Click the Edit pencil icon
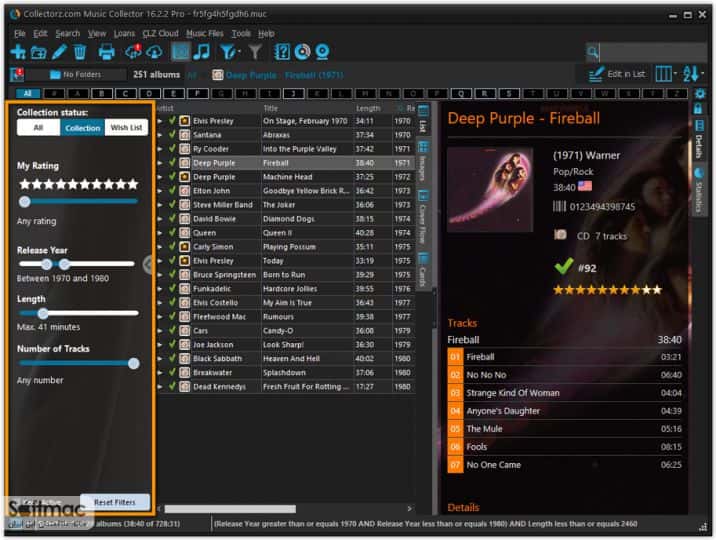 coord(59,52)
